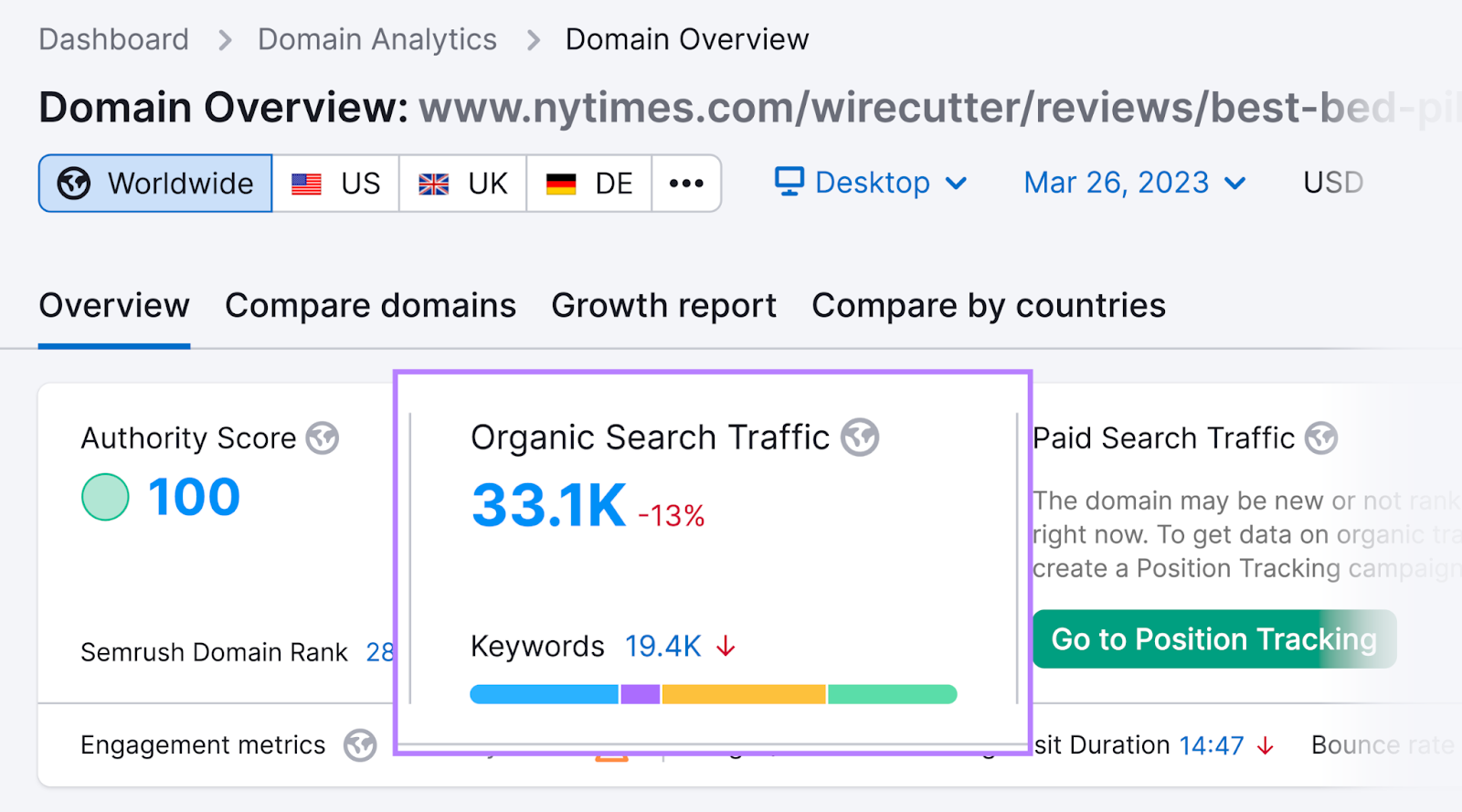1462x812 pixels.
Task: Select the Worldwide database toggle
Action: coord(155,184)
